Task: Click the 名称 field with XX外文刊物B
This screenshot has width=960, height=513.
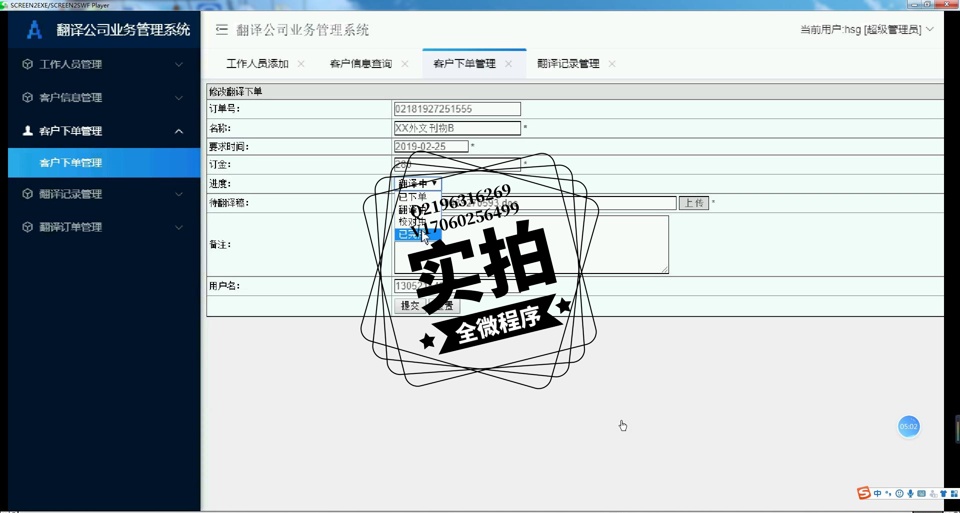Action: pyautogui.click(x=457, y=128)
